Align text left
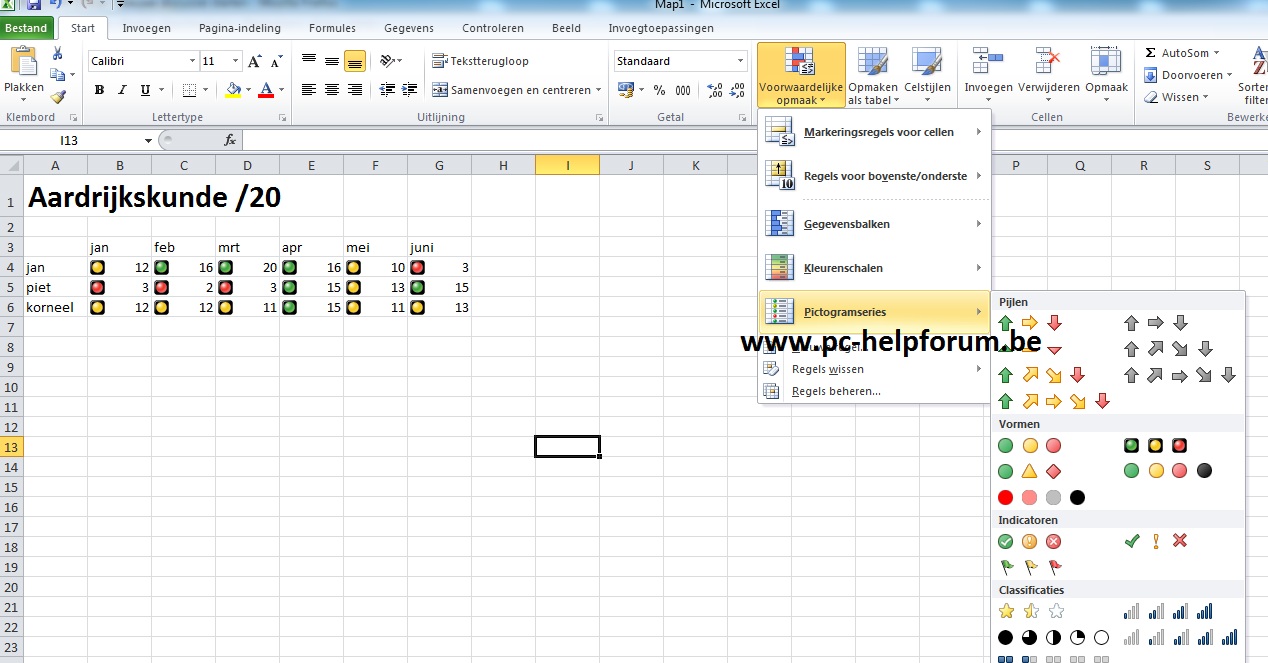The height and width of the screenshot is (663, 1268). point(309,90)
